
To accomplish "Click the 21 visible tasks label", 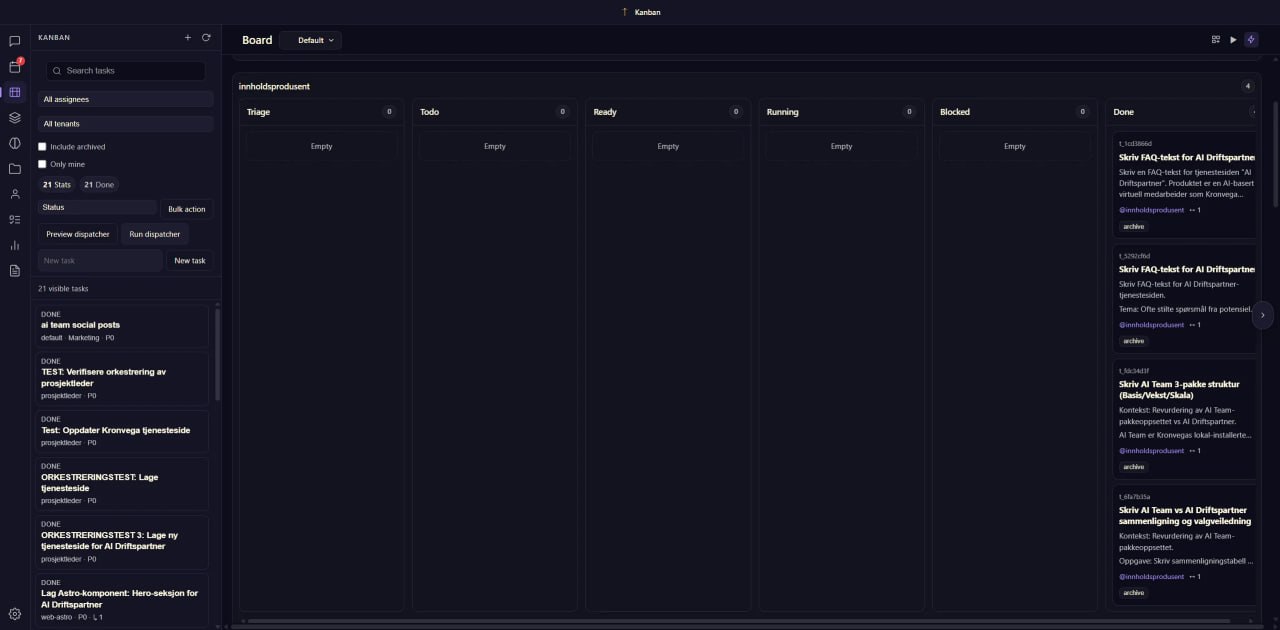I will point(63,289).
